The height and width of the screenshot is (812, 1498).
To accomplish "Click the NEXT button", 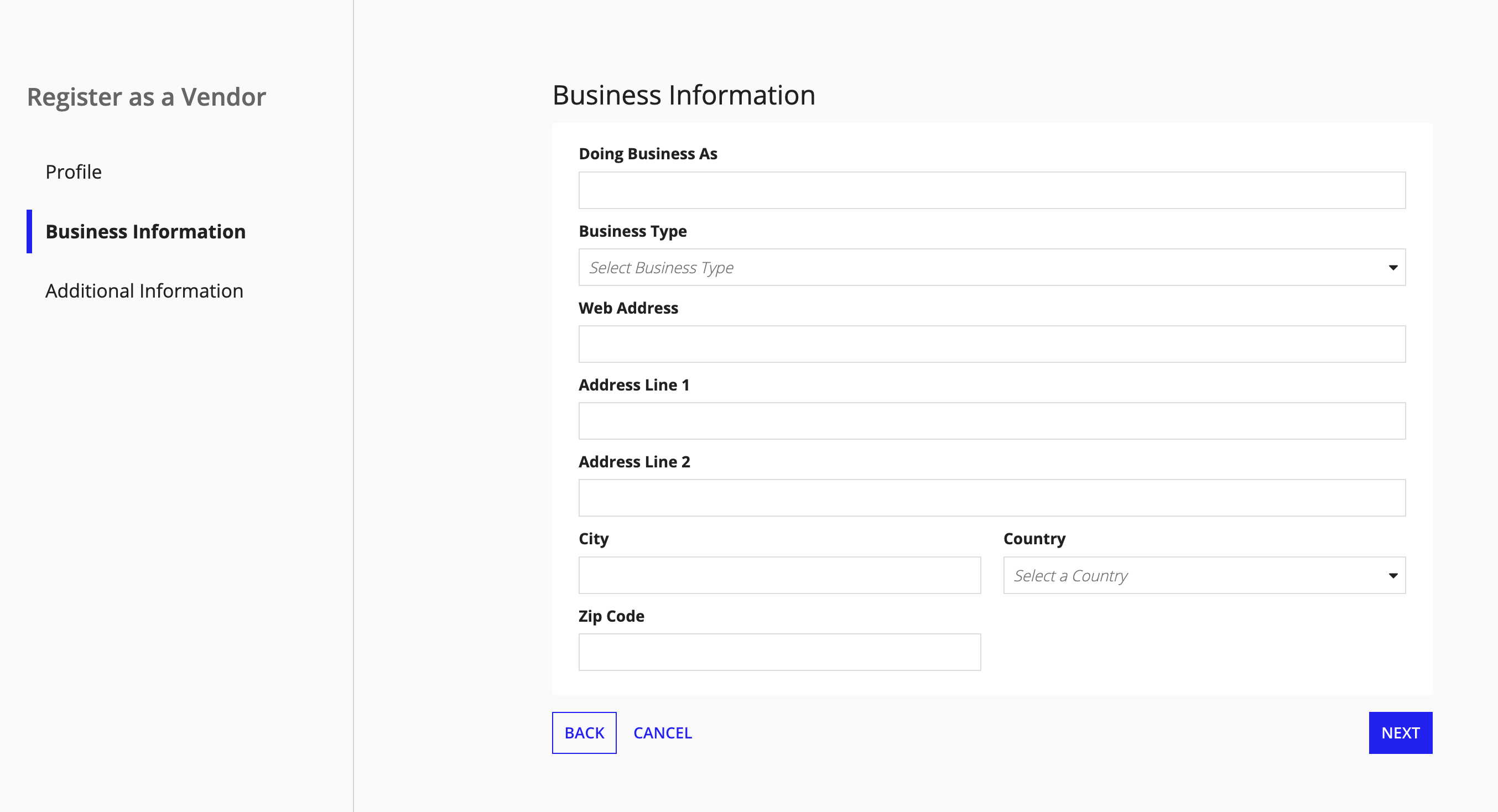I will pyautogui.click(x=1400, y=733).
